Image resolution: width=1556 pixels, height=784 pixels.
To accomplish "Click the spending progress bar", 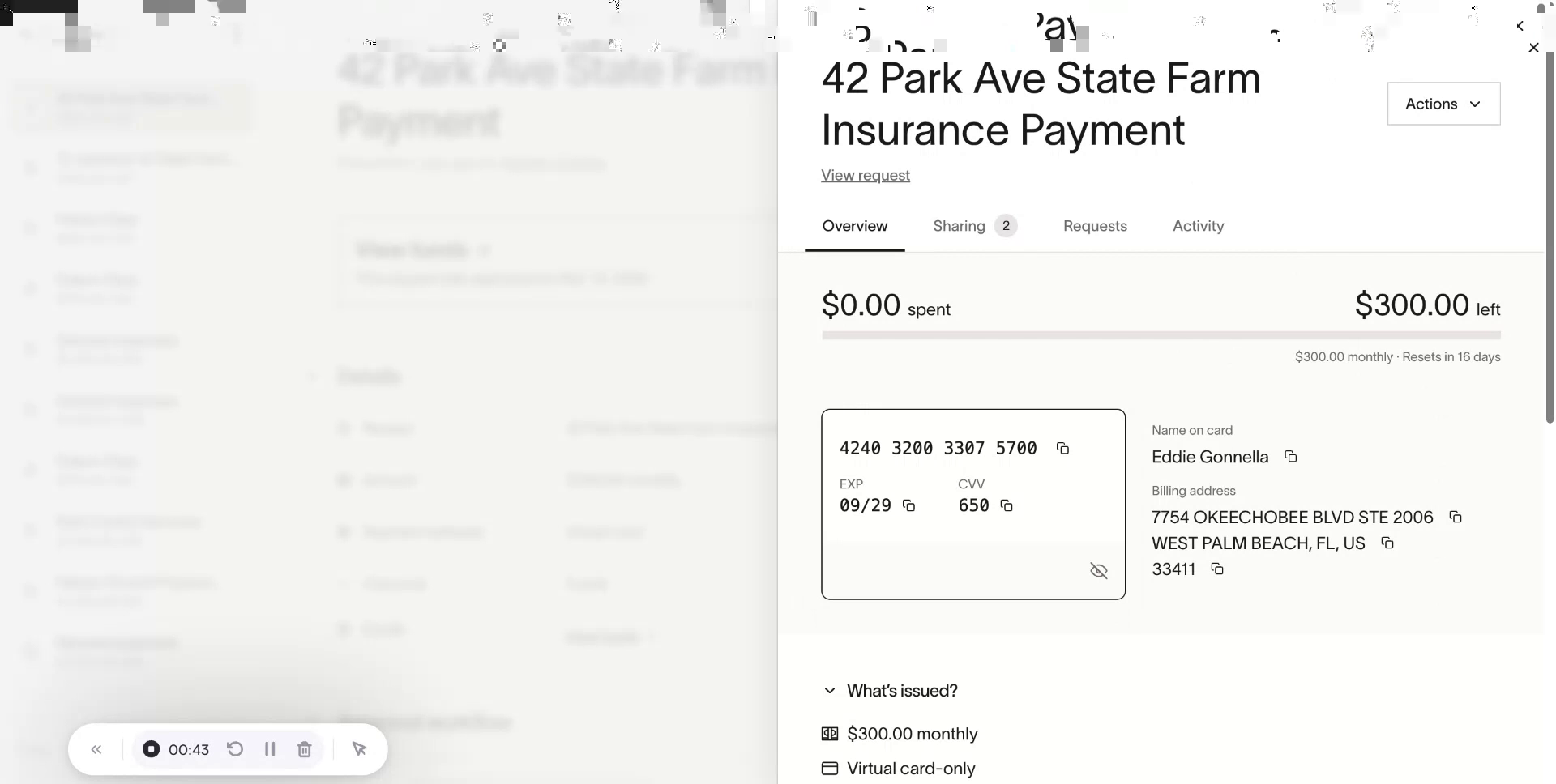I will click(x=1161, y=335).
